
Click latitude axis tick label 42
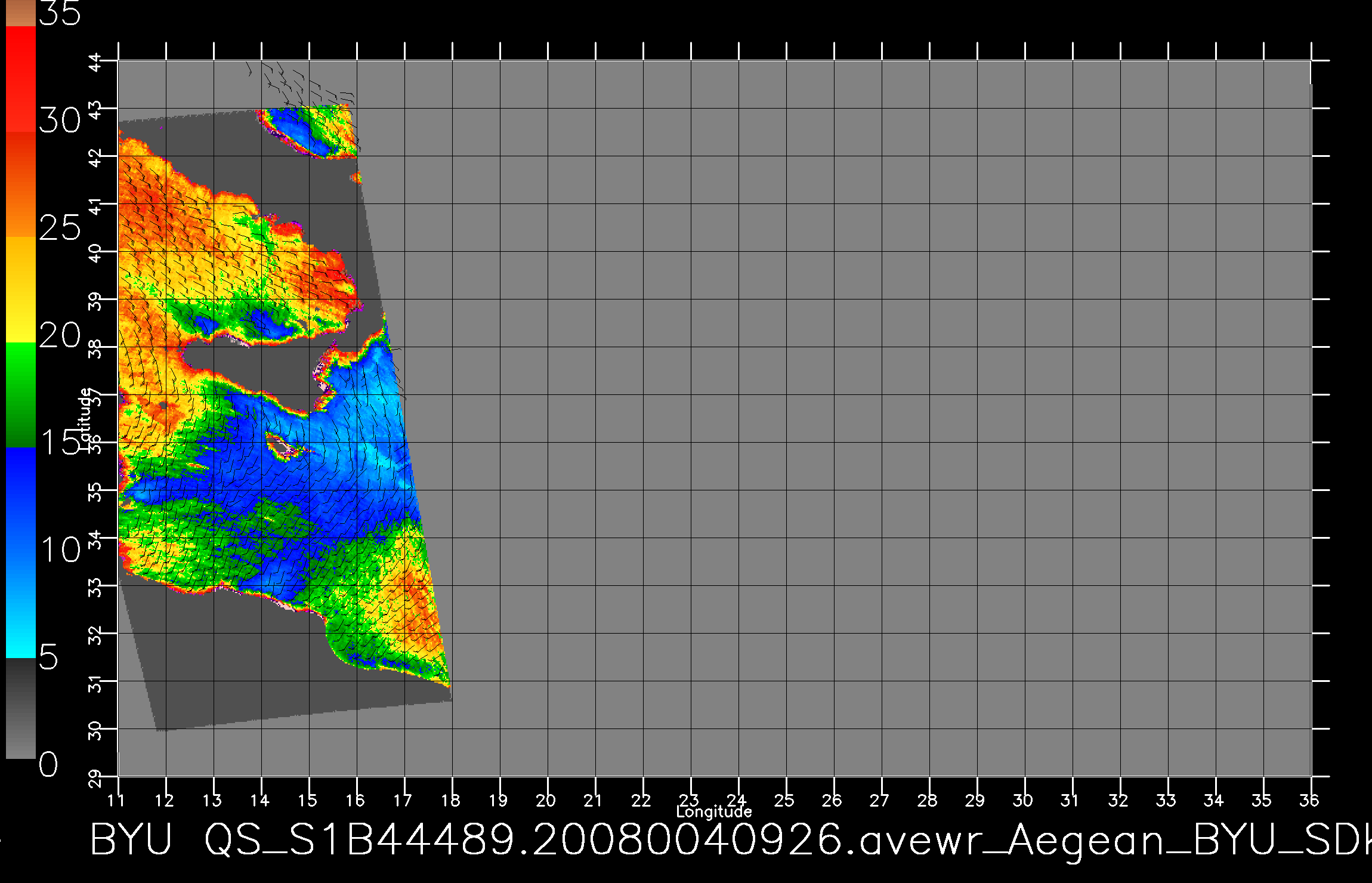95,158
